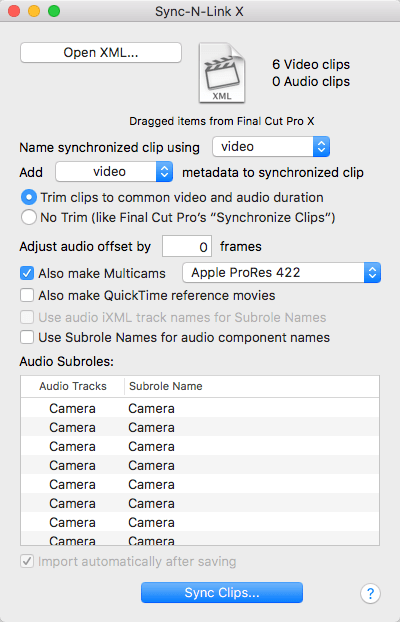Image resolution: width=400 pixels, height=622 pixels.
Task: Click the Subrole Name column header
Action: pos(252,386)
